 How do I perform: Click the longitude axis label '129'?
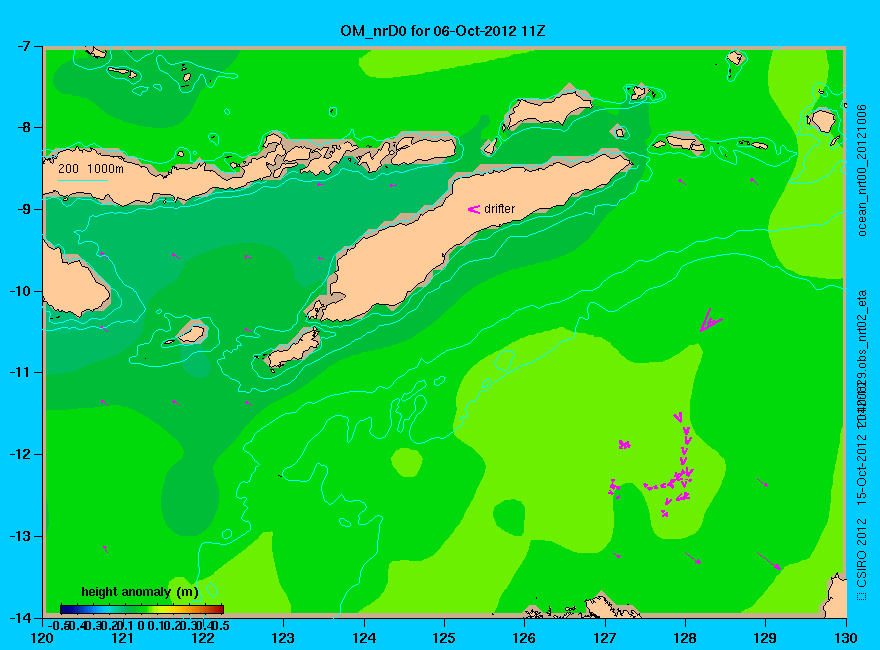766,638
